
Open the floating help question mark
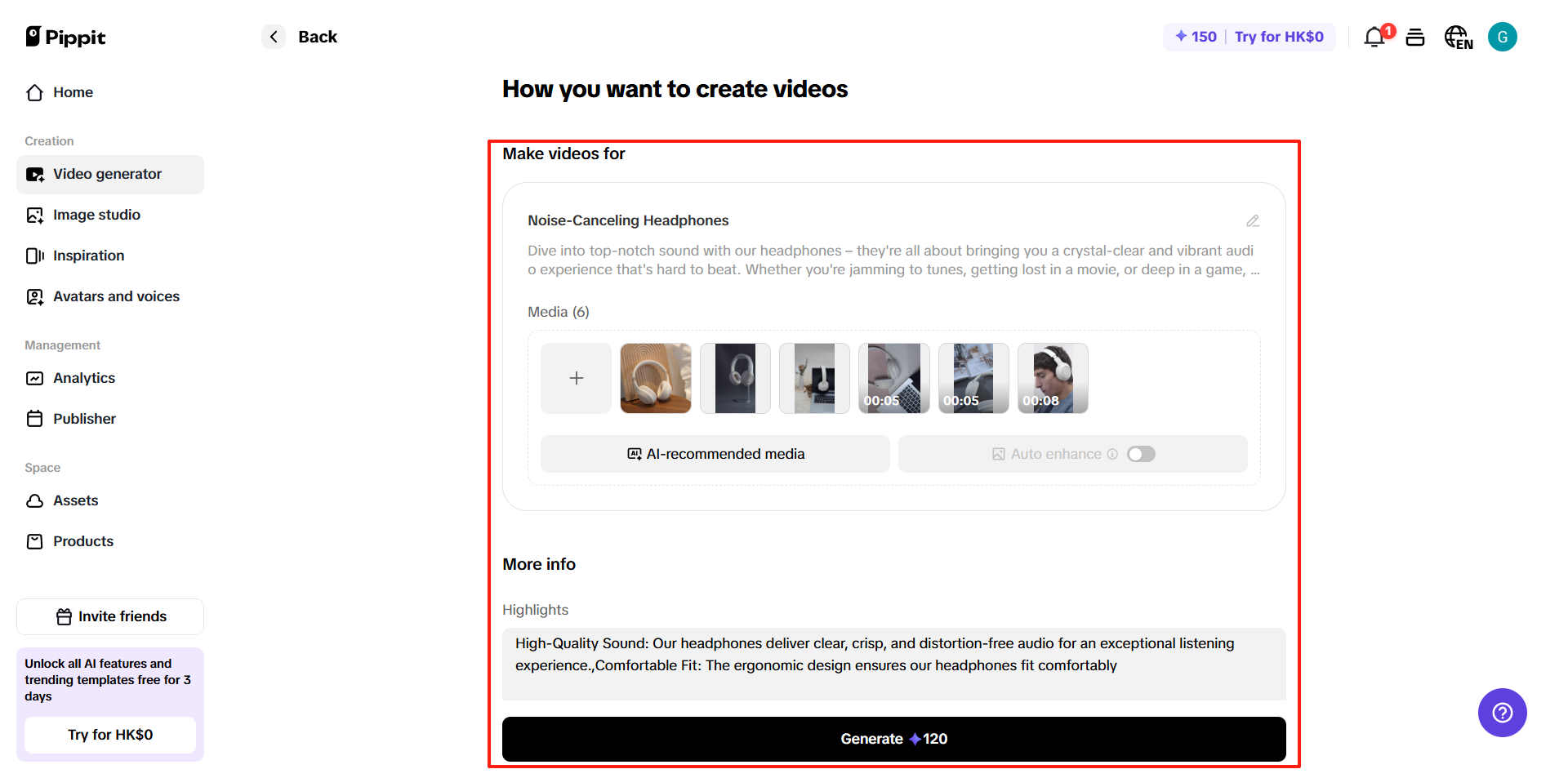[x=1502, y=713]
